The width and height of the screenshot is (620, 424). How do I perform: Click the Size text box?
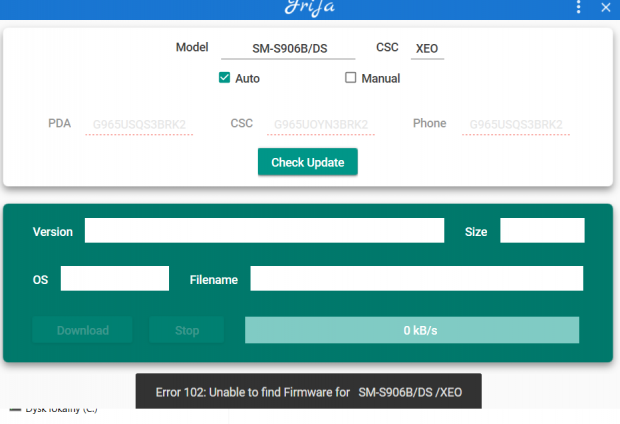point(542,231)
